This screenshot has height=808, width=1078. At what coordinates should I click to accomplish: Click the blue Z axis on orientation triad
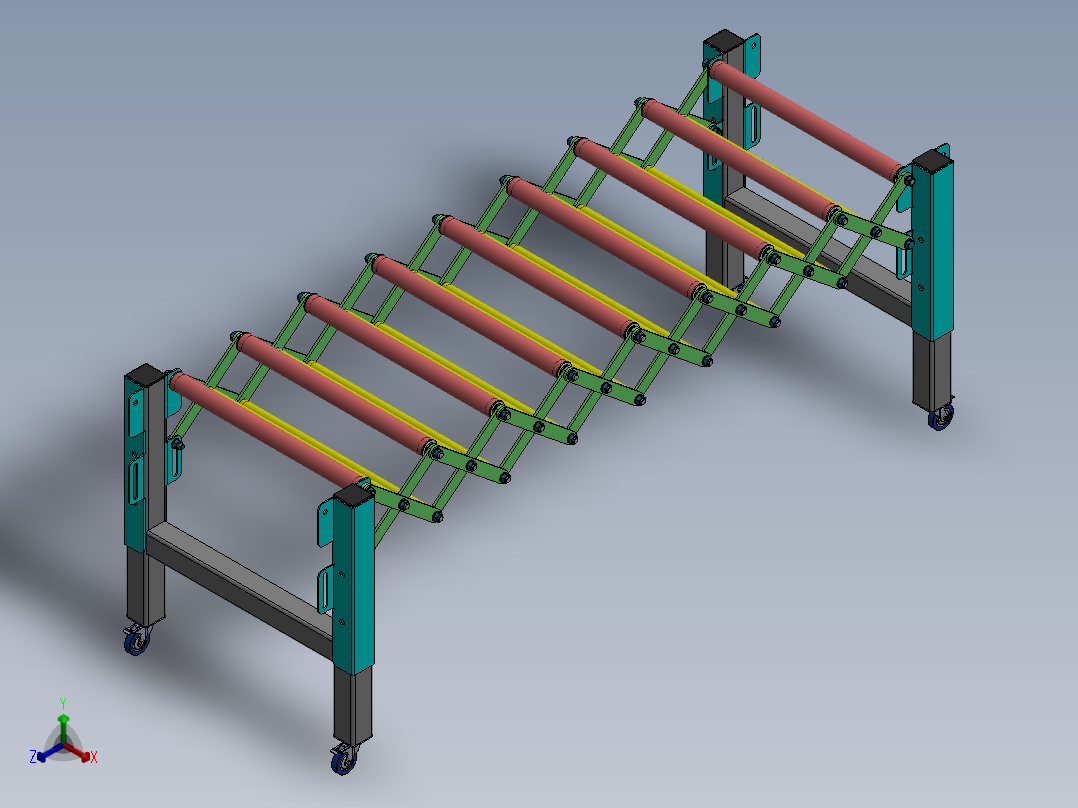click(50, 752)
